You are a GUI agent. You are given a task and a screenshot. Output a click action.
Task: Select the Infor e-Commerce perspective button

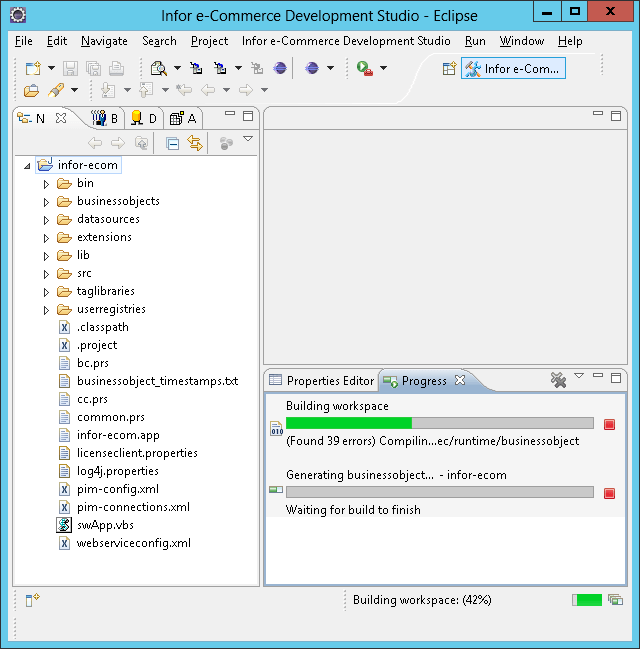[x=513, y=68]
